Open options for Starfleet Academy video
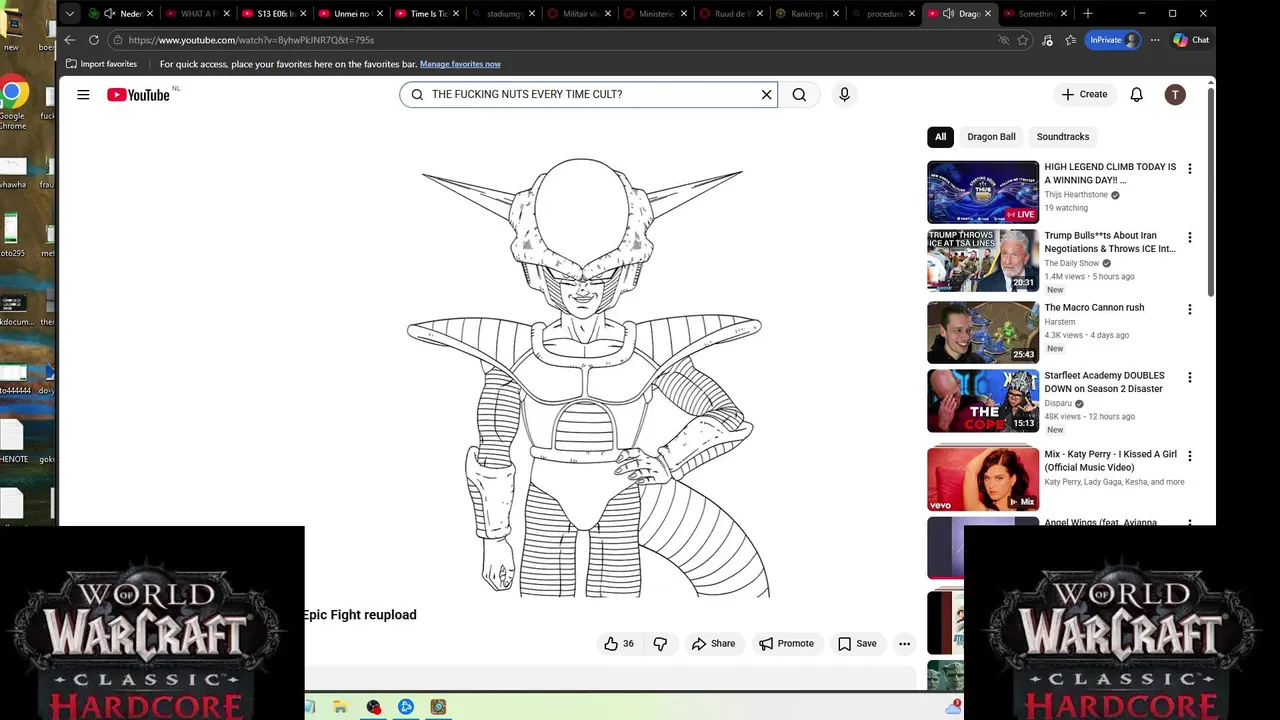 point(1189,378)
